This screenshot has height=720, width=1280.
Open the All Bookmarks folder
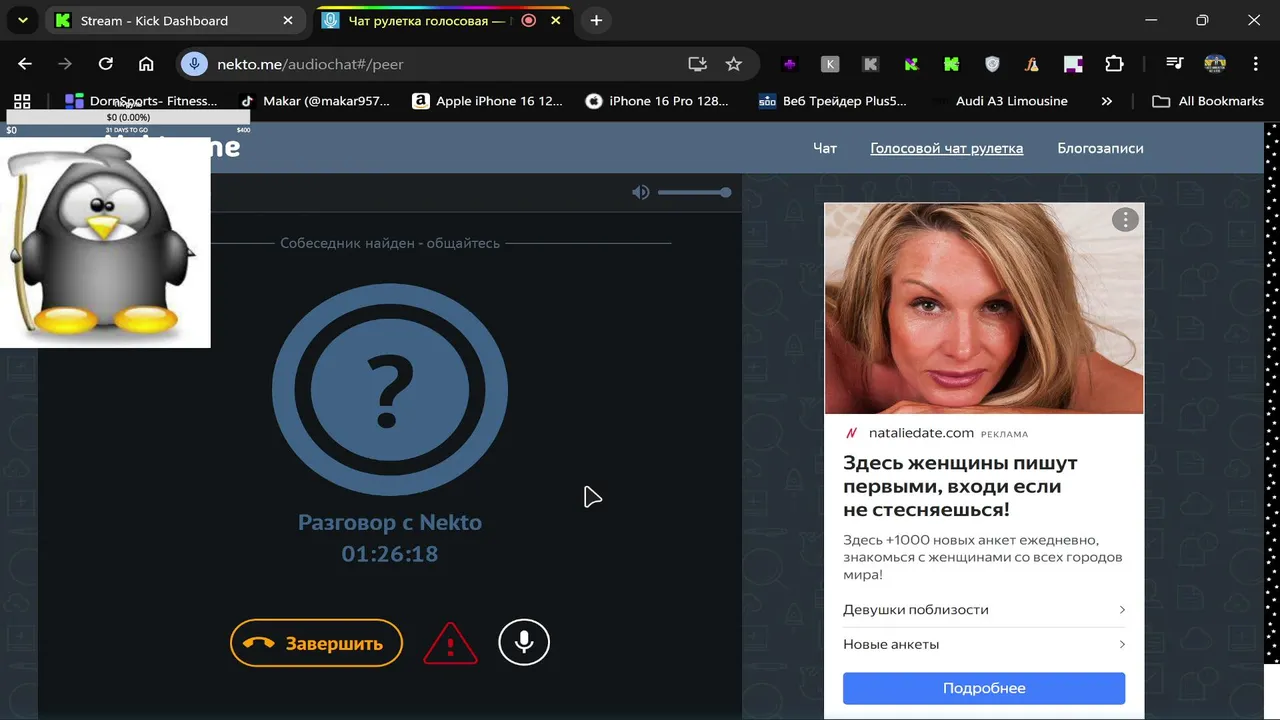1208,101
